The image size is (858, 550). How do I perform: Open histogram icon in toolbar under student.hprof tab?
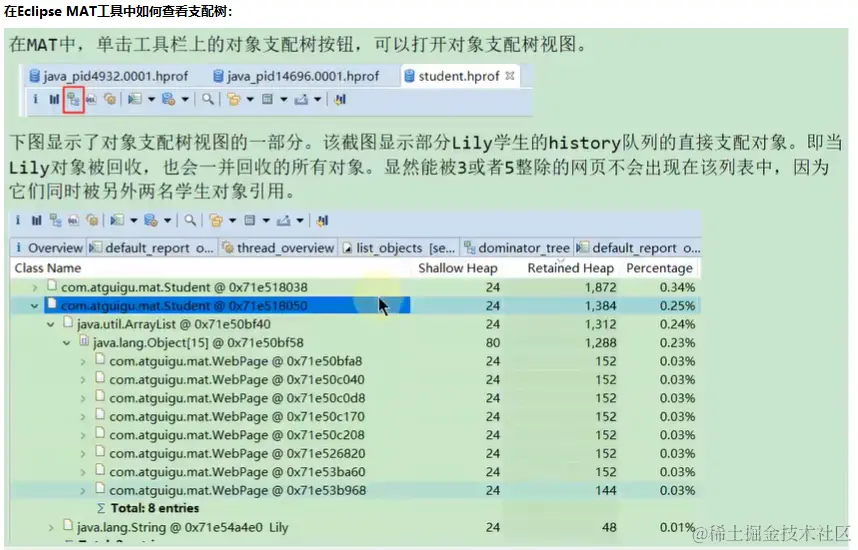[x=54, y=100]
